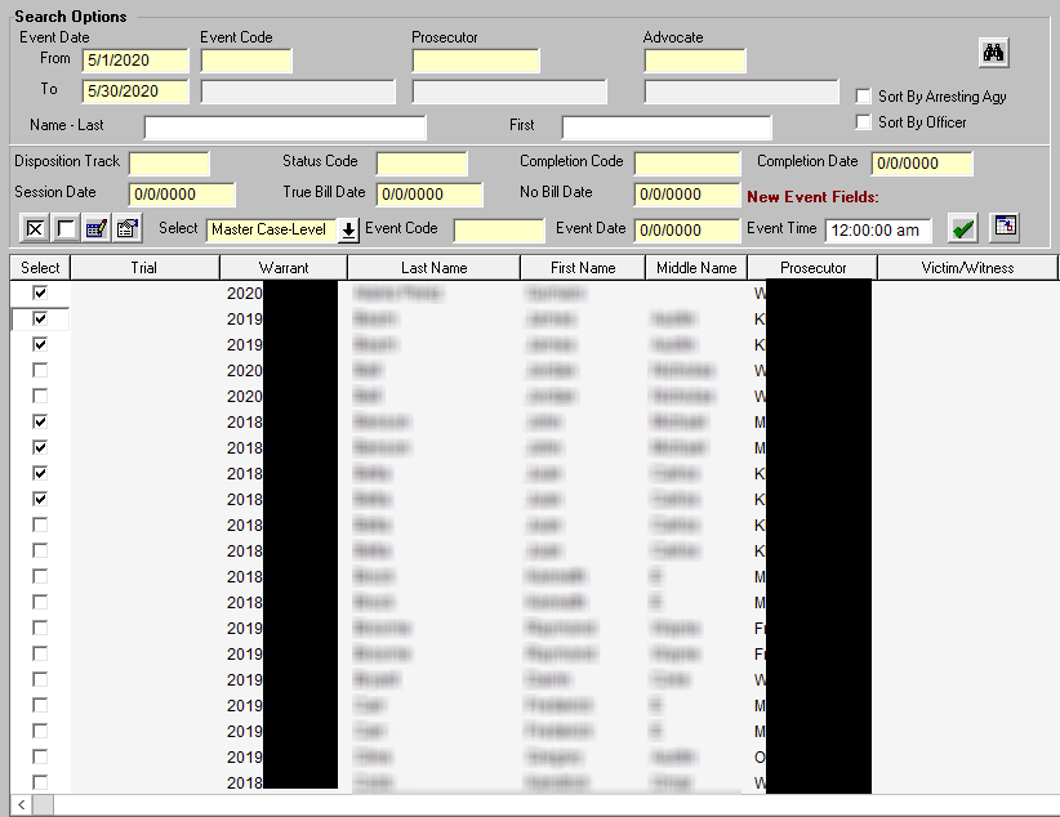Image resolution: width=1060 pixels, height=817 pixels.
Task: Click the window icon beside the green checkmark
Action: pos(1005,227)
